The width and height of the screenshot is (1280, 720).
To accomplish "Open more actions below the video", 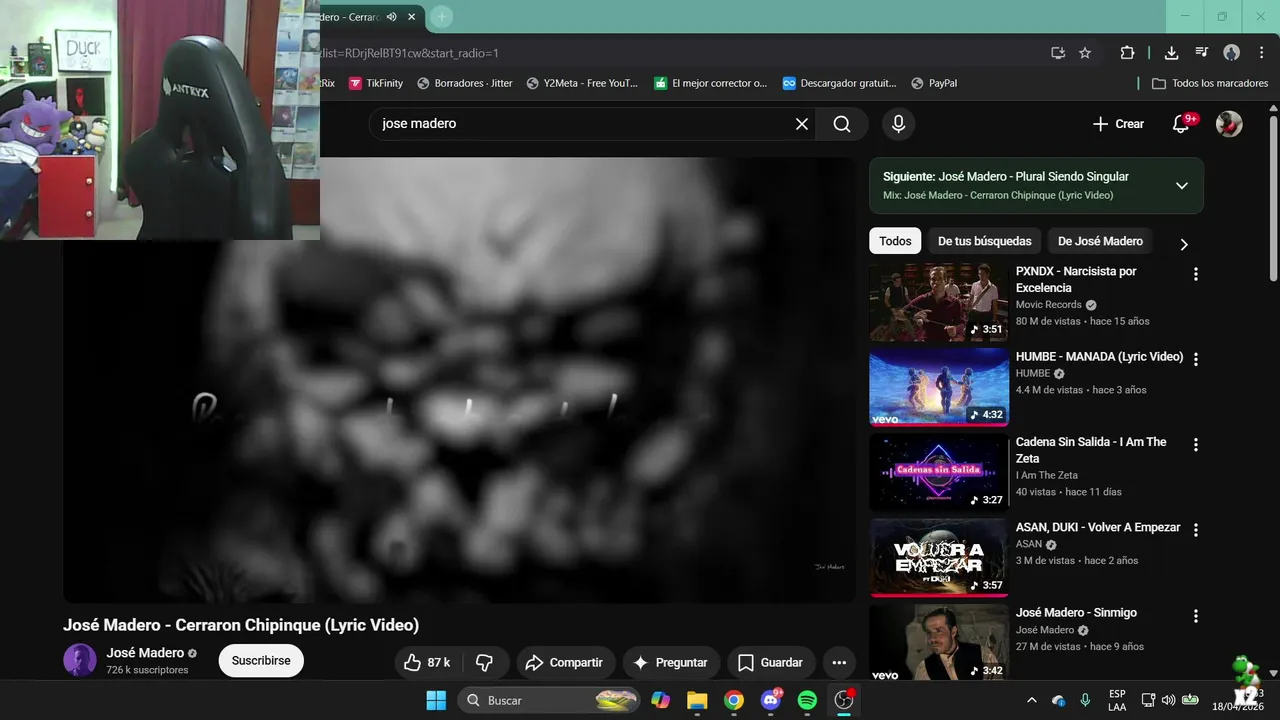I will tap(839, 662).
